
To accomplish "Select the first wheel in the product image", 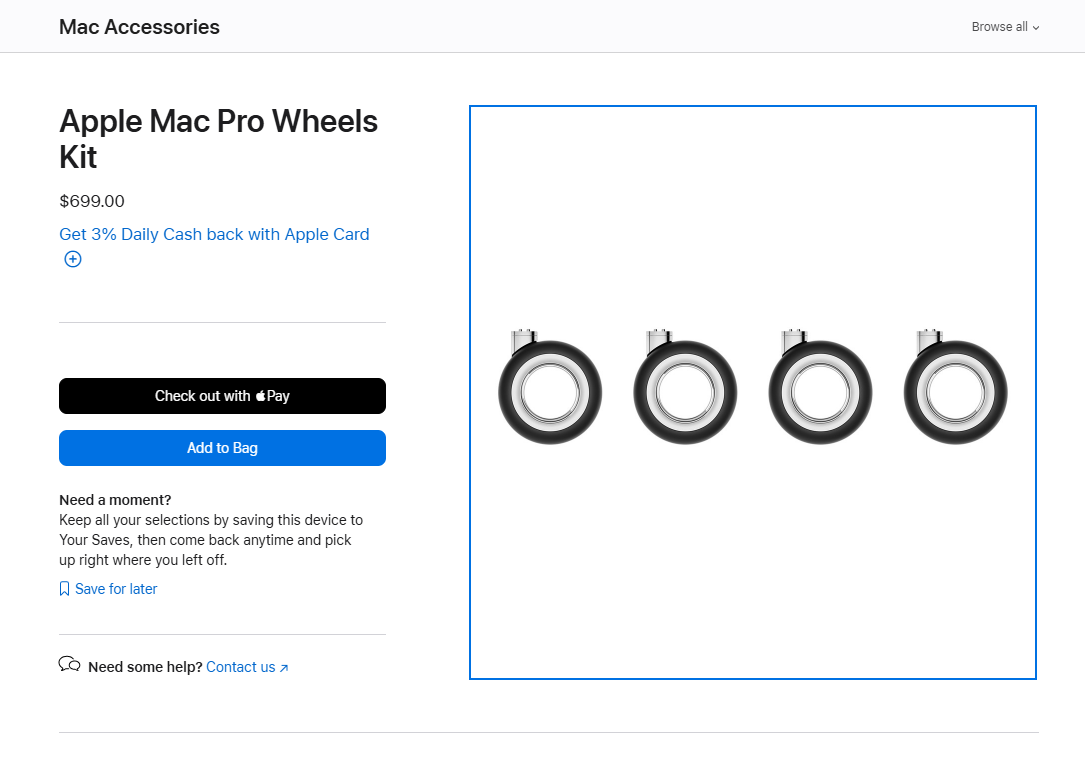I will (x=550, y=389).
